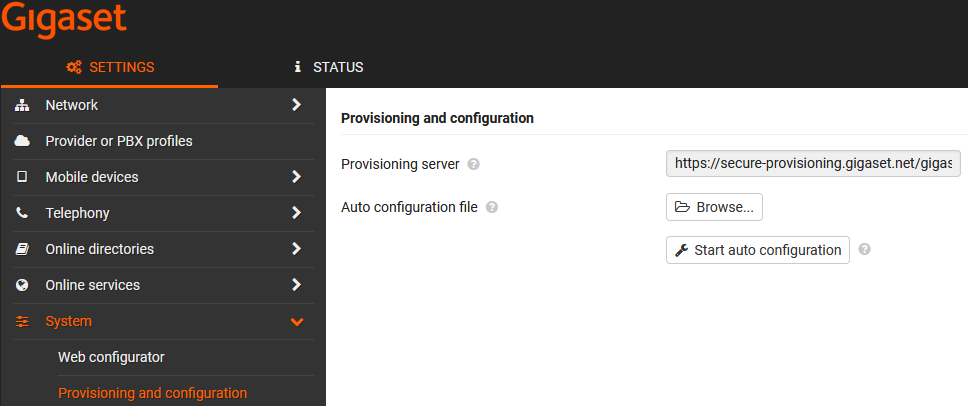
Task: Click the Provisioning server URL field
Action: click(813, 163)
